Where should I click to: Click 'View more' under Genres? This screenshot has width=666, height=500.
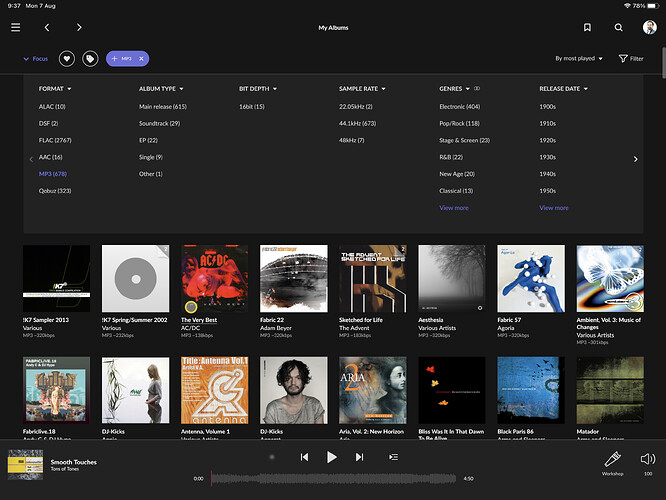[453, 208]
